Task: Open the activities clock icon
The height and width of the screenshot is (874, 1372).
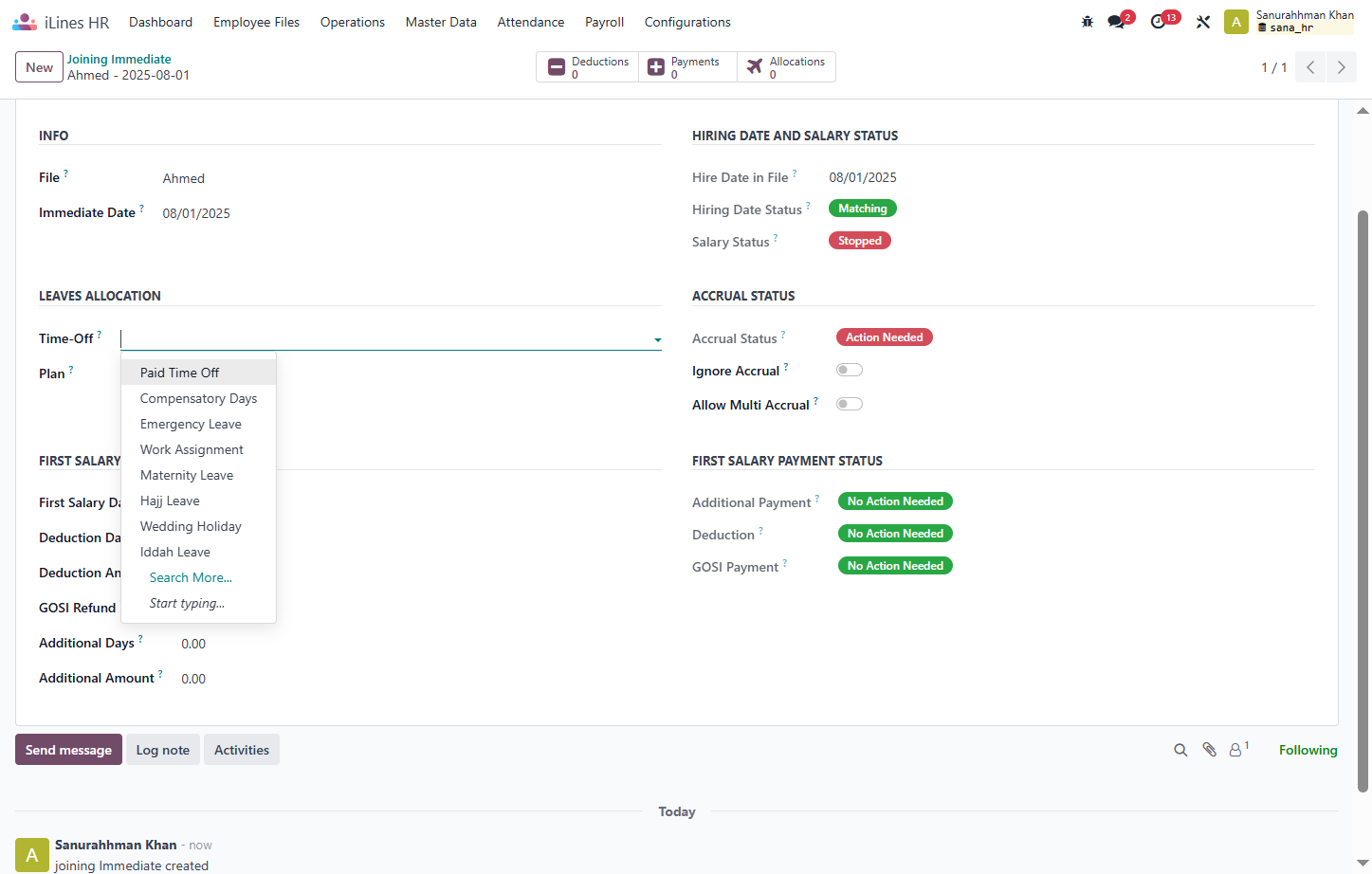Action: (x=1158, y=22)
